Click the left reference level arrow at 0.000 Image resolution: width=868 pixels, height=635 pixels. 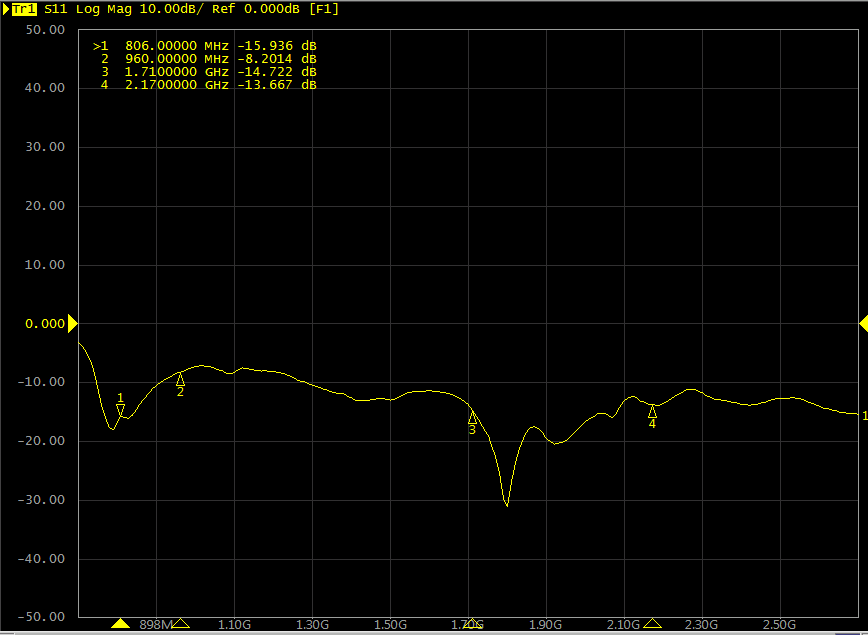tap(73, 324)
